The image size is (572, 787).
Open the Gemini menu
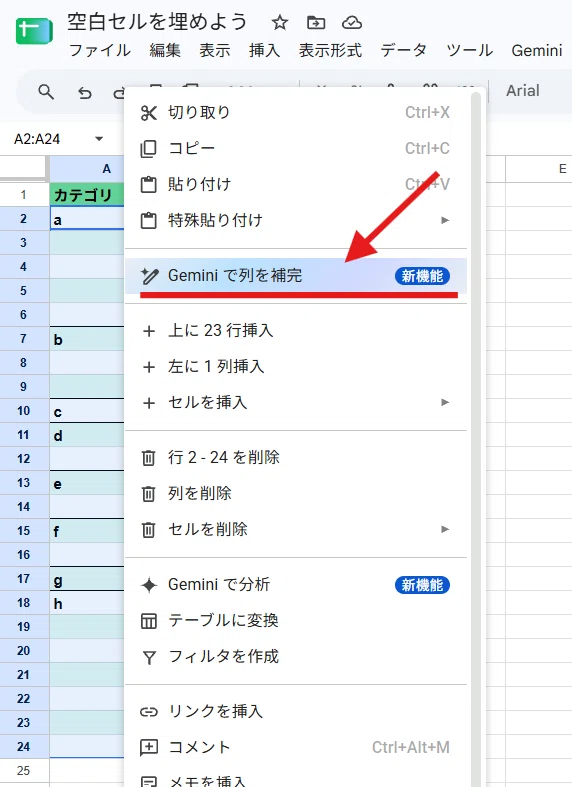(536, 50)
